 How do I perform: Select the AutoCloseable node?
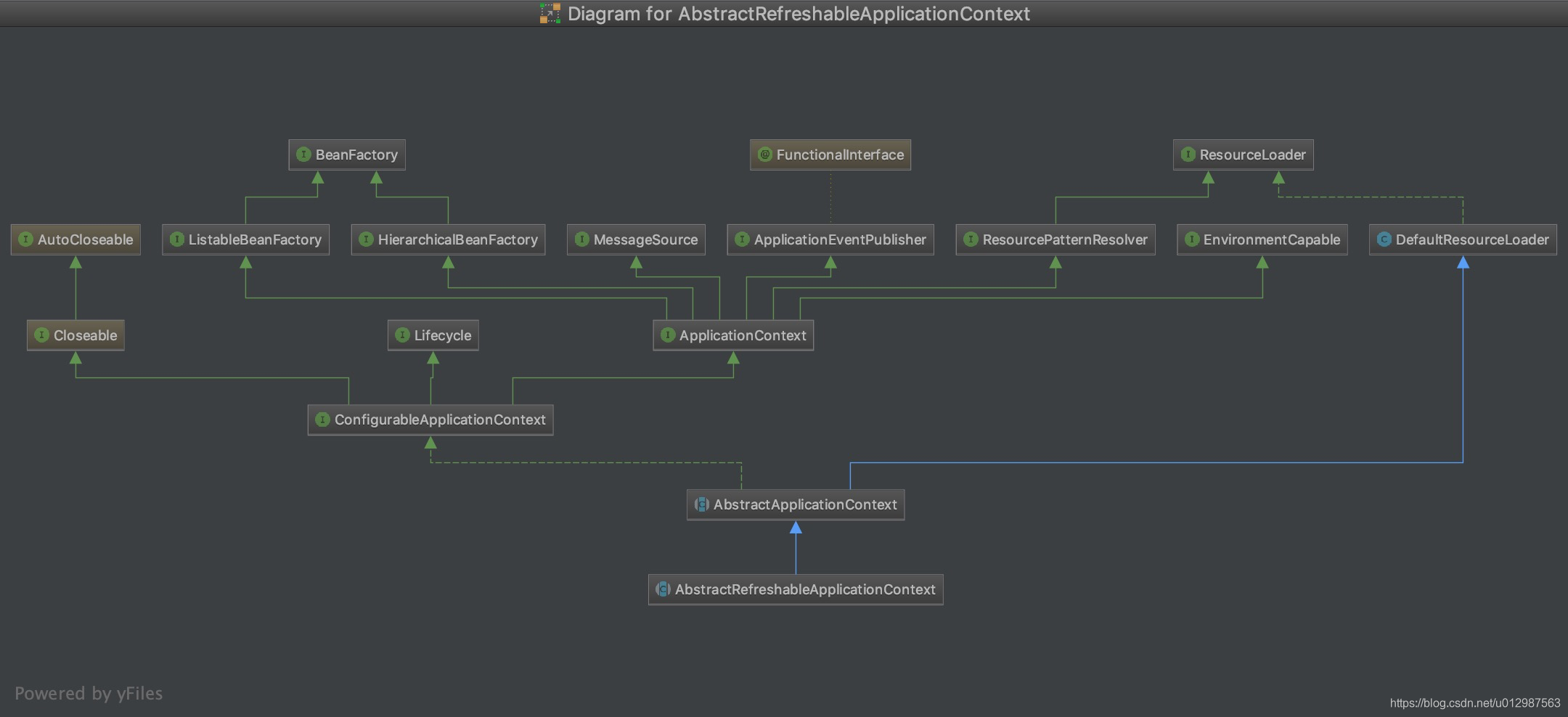pyautogui.click(x=75, y=239)
